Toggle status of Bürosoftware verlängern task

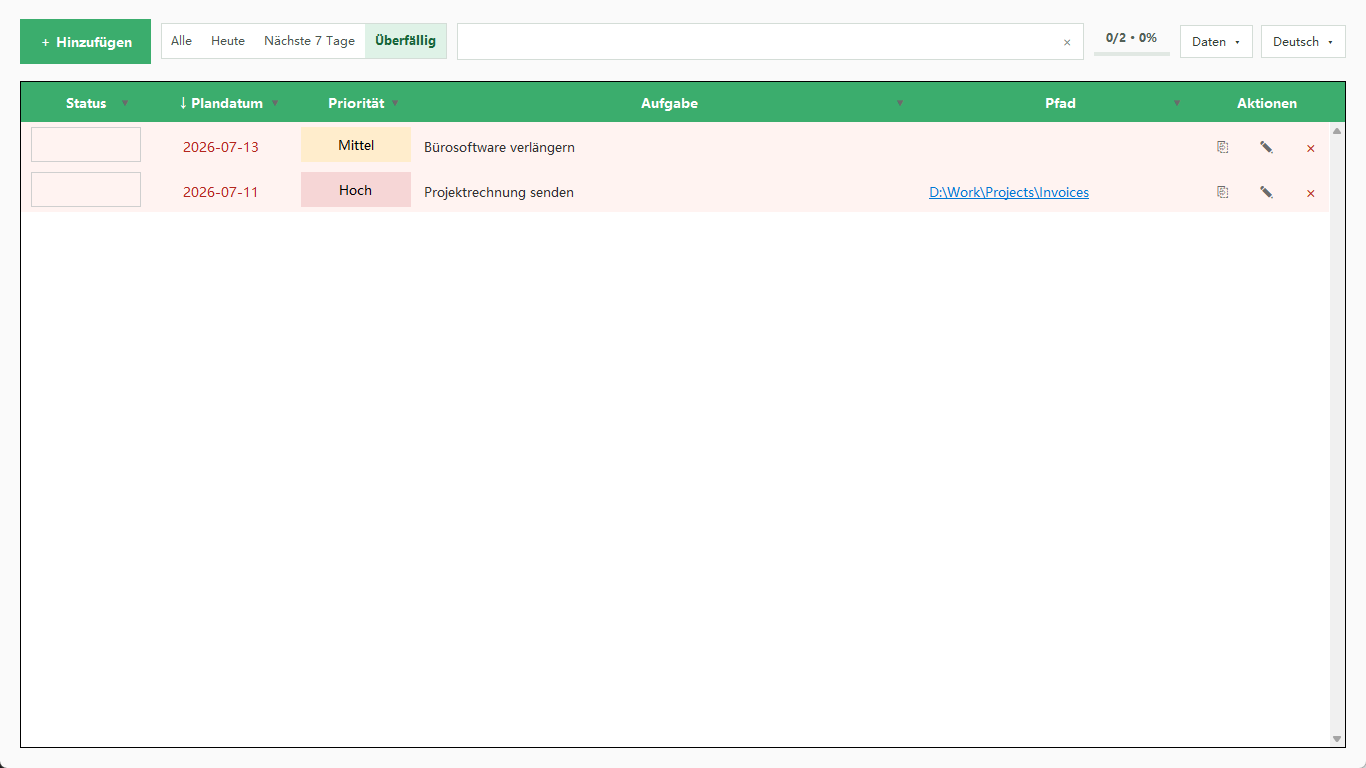pyautogui.click(x=86, y=144)
